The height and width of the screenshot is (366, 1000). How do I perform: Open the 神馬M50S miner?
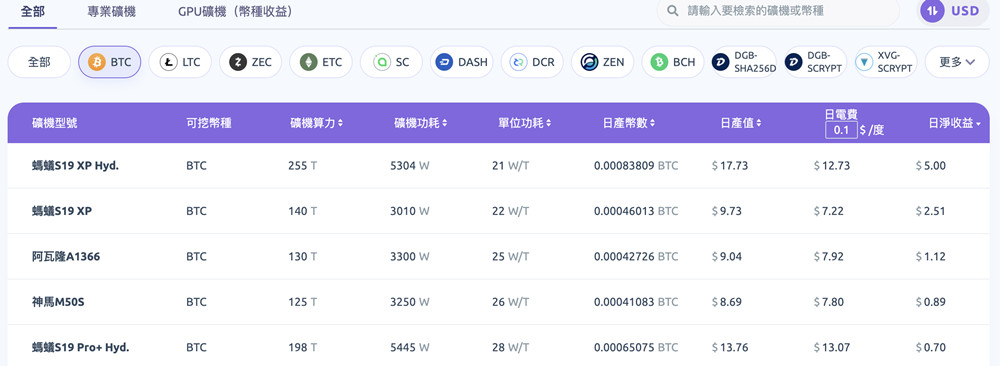tap(58, 302)
